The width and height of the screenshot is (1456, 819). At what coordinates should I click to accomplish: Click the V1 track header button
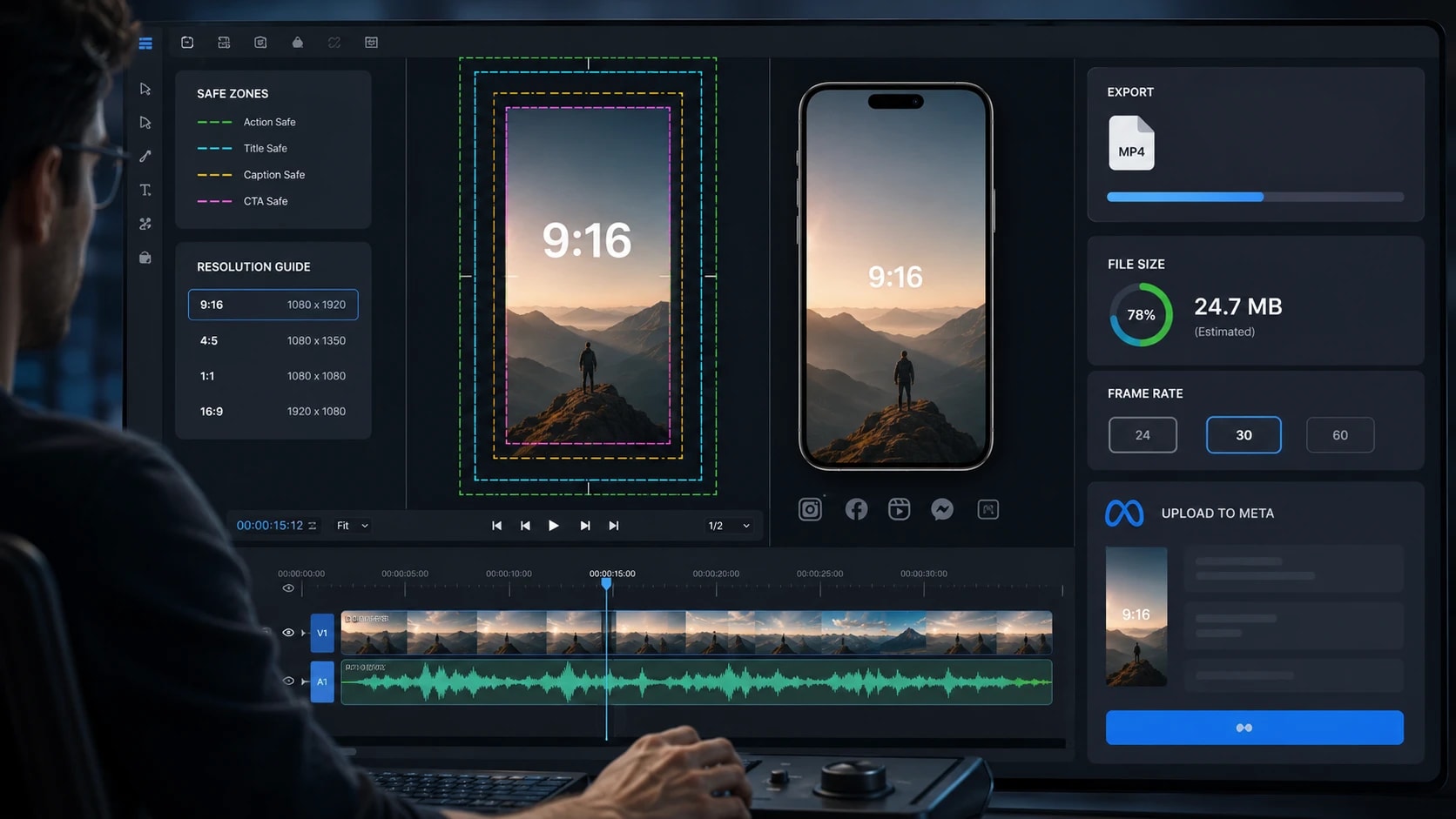322,633
